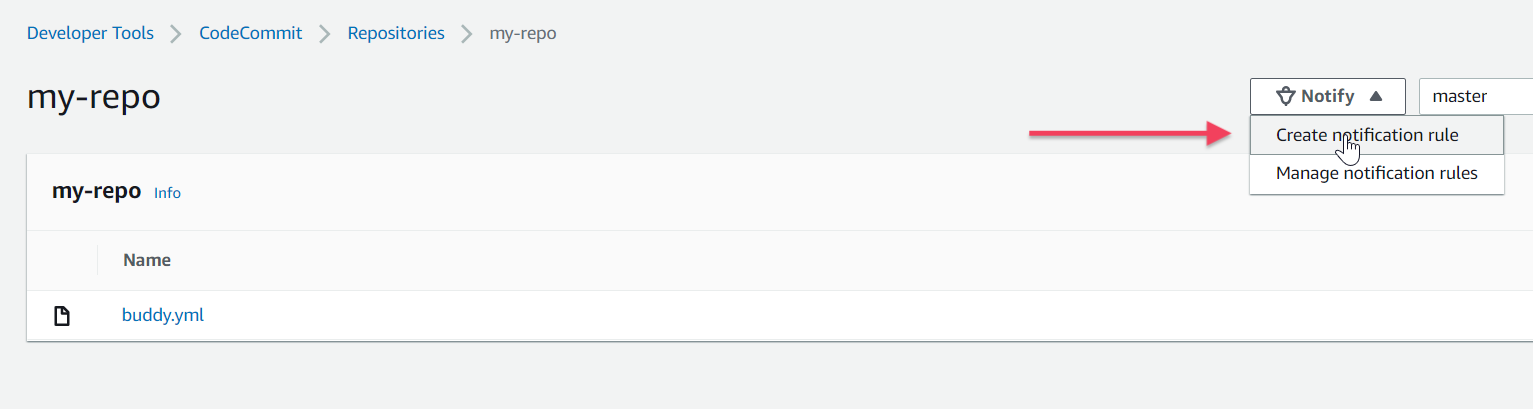The image size is (1533, 409).
Task: Click the Notify button label
Action: click(x=1328, y=97)
